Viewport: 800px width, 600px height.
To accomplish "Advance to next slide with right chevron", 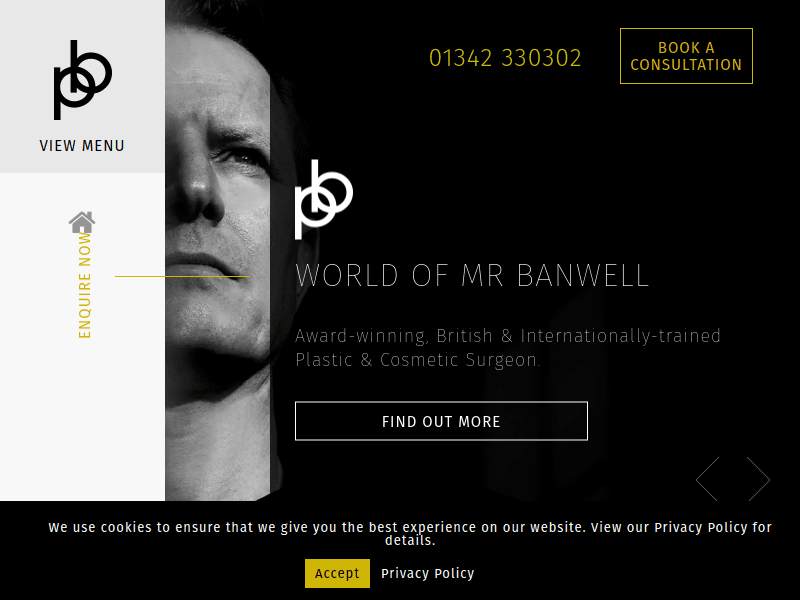I will tap(758, 479).
